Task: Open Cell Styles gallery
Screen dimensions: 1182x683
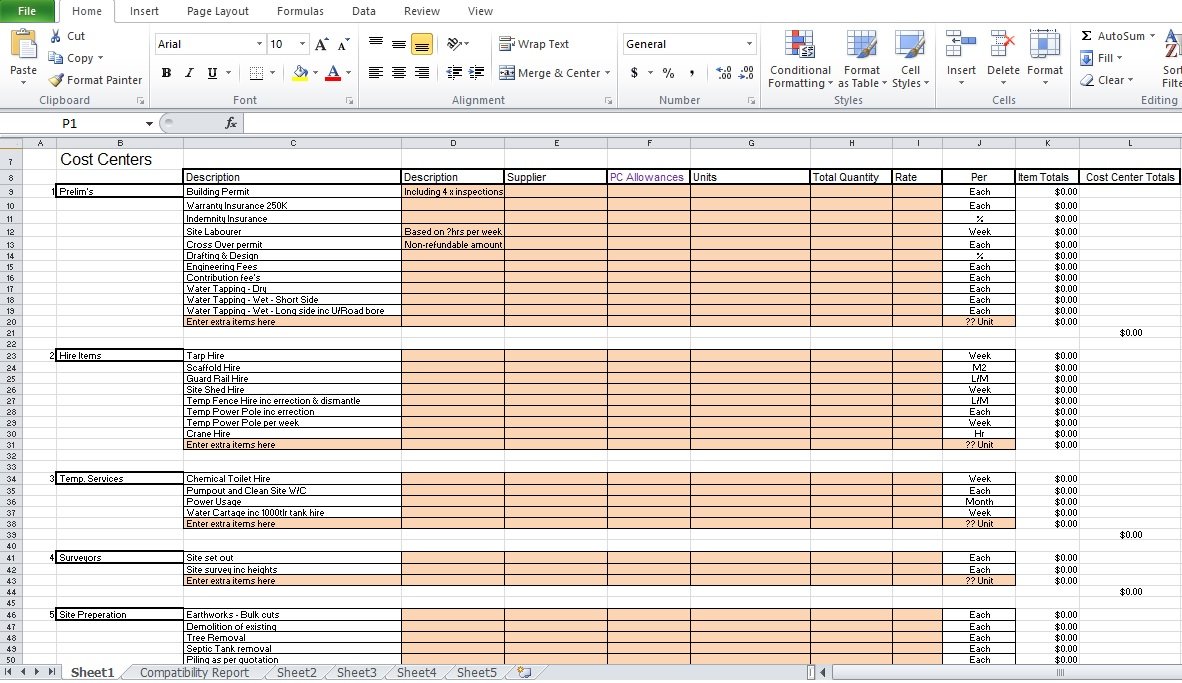Action: [910, 59]
